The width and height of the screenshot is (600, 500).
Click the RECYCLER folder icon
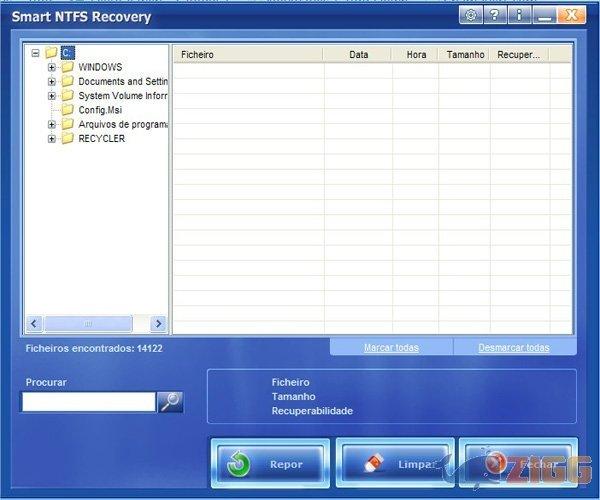coord(67,138)
